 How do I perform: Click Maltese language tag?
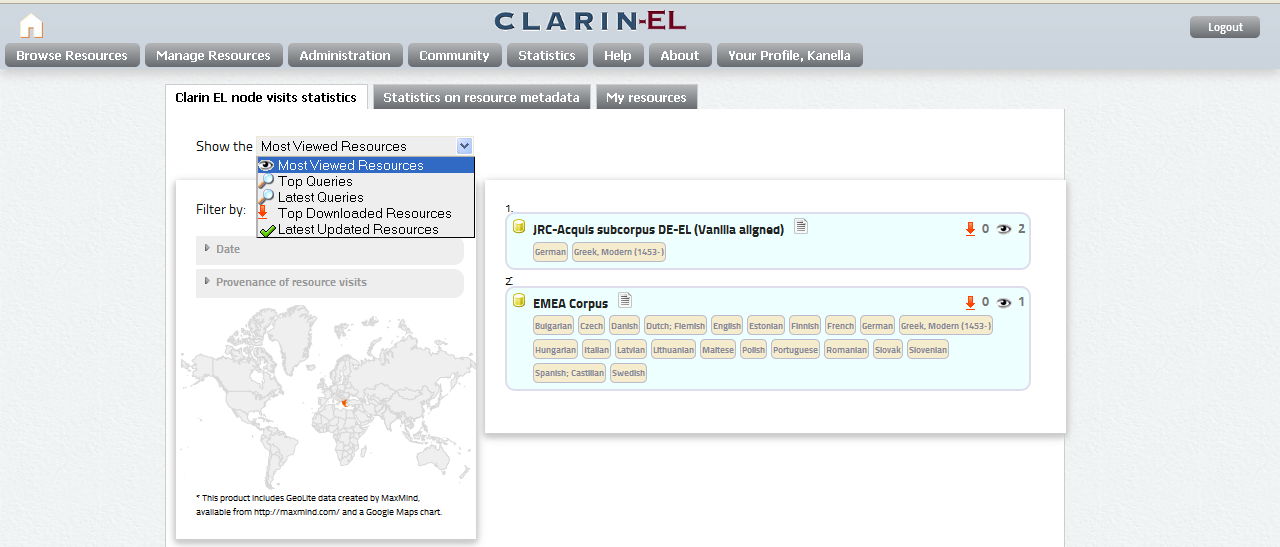[718, 350]
